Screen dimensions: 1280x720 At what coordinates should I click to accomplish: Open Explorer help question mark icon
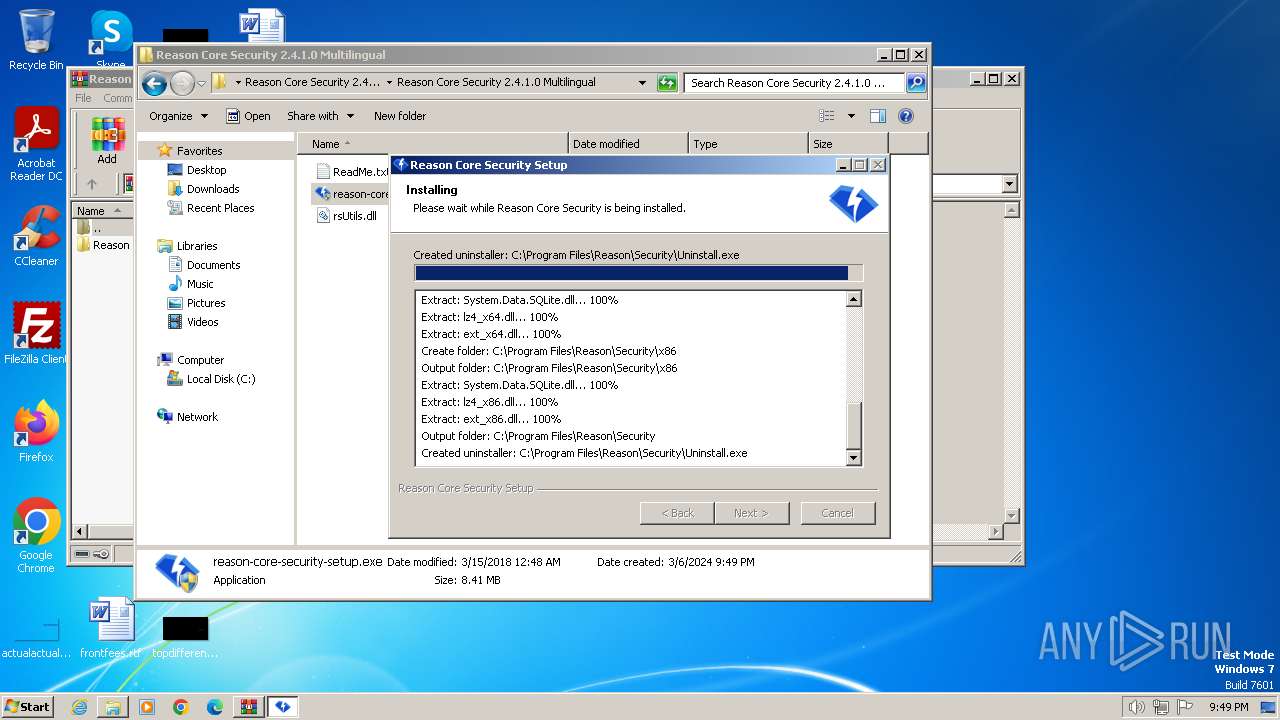point(906,116)
